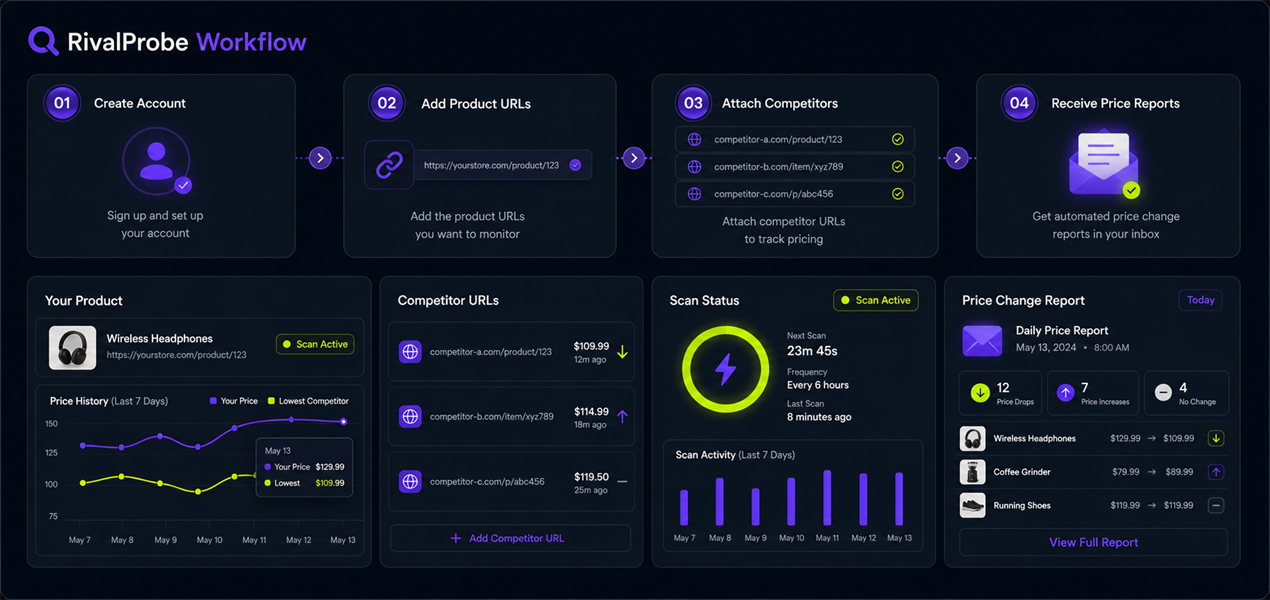The height and width of the screenshot is (600, 1270).
Task: Click the purple up arrow next to $114.99
Action: (622, 416)
